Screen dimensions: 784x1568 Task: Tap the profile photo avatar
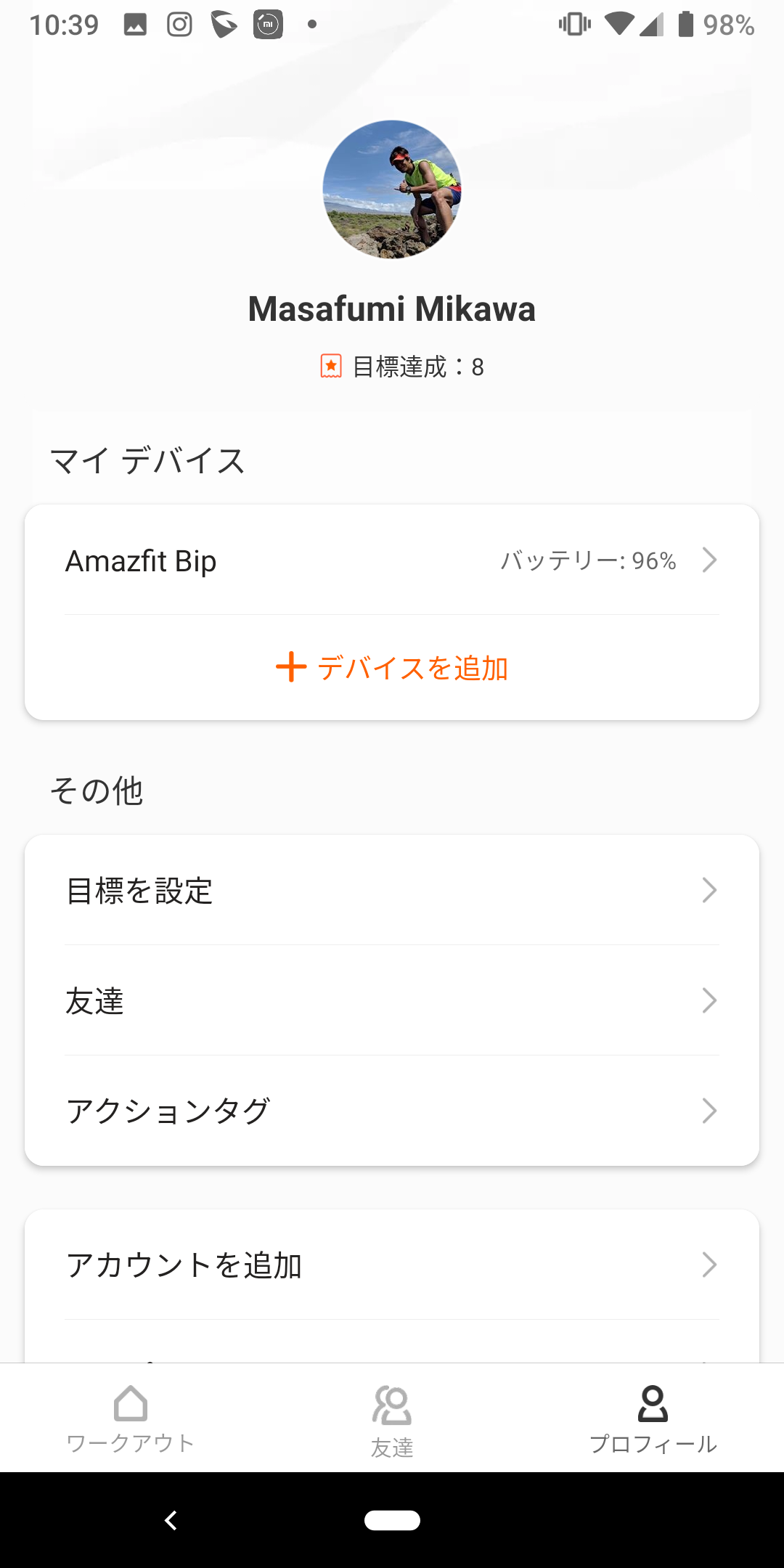tap(392, 189)
